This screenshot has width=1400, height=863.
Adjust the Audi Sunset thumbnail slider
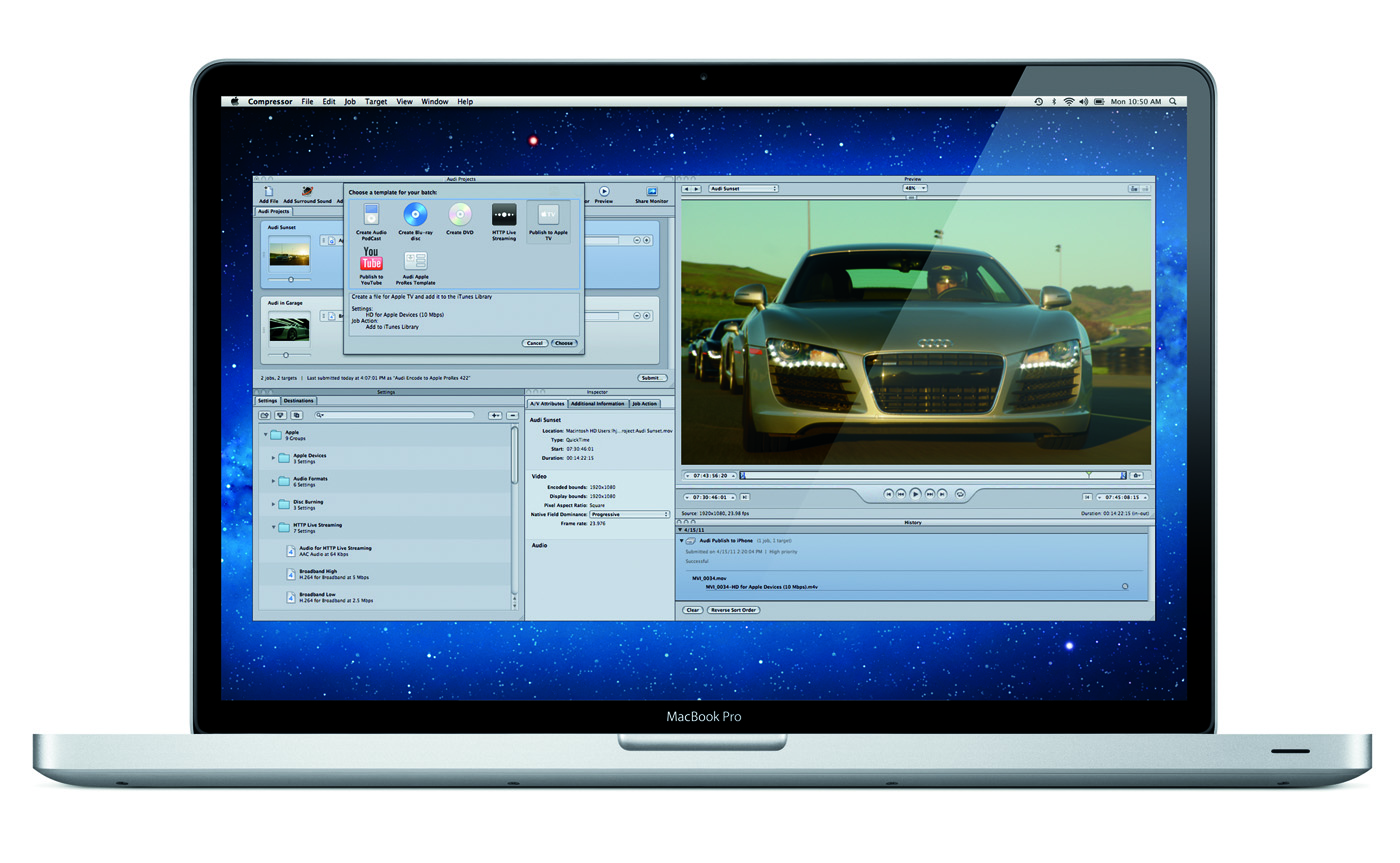pyautogui.click(x=291, y=279)
